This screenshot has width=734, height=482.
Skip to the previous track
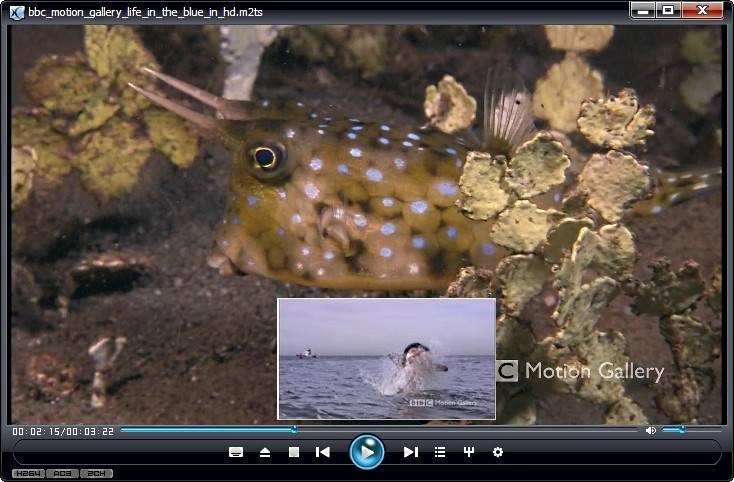coord(323,452)
